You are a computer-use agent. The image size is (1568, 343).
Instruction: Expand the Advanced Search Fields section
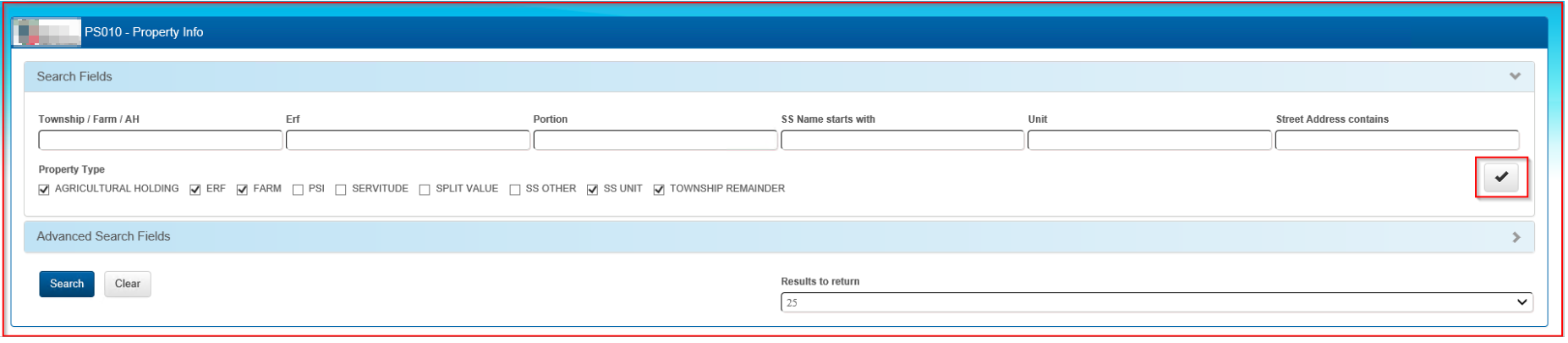pyautogui.click(x=1515, y=237)
